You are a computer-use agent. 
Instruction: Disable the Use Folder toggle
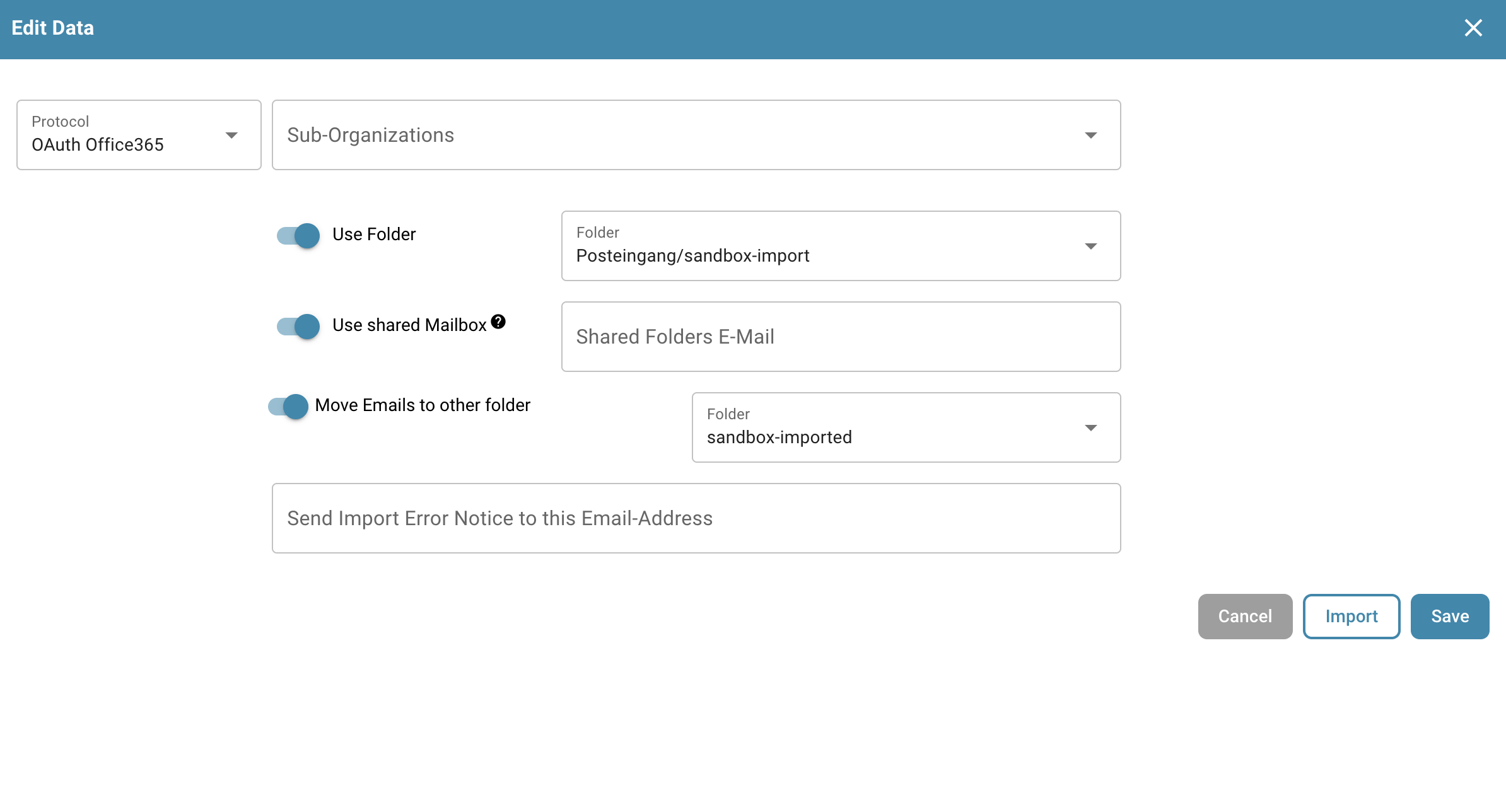[298, 236]
